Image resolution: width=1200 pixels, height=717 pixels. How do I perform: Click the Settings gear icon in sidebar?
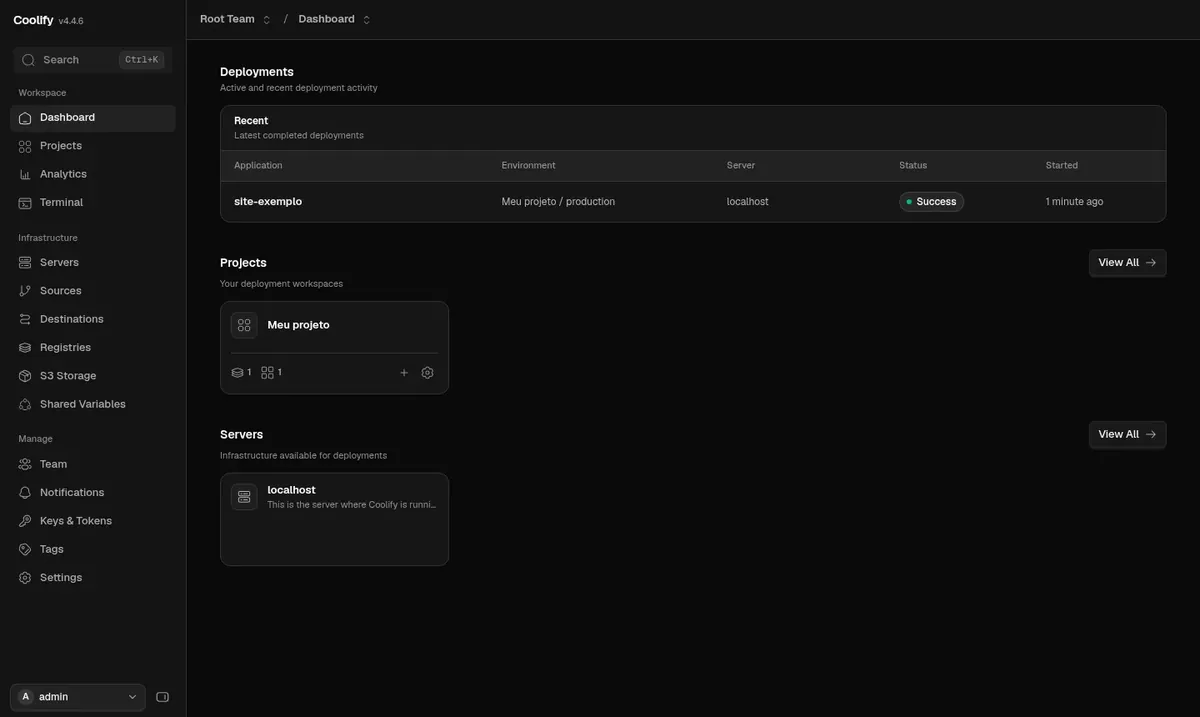point(25,578)
